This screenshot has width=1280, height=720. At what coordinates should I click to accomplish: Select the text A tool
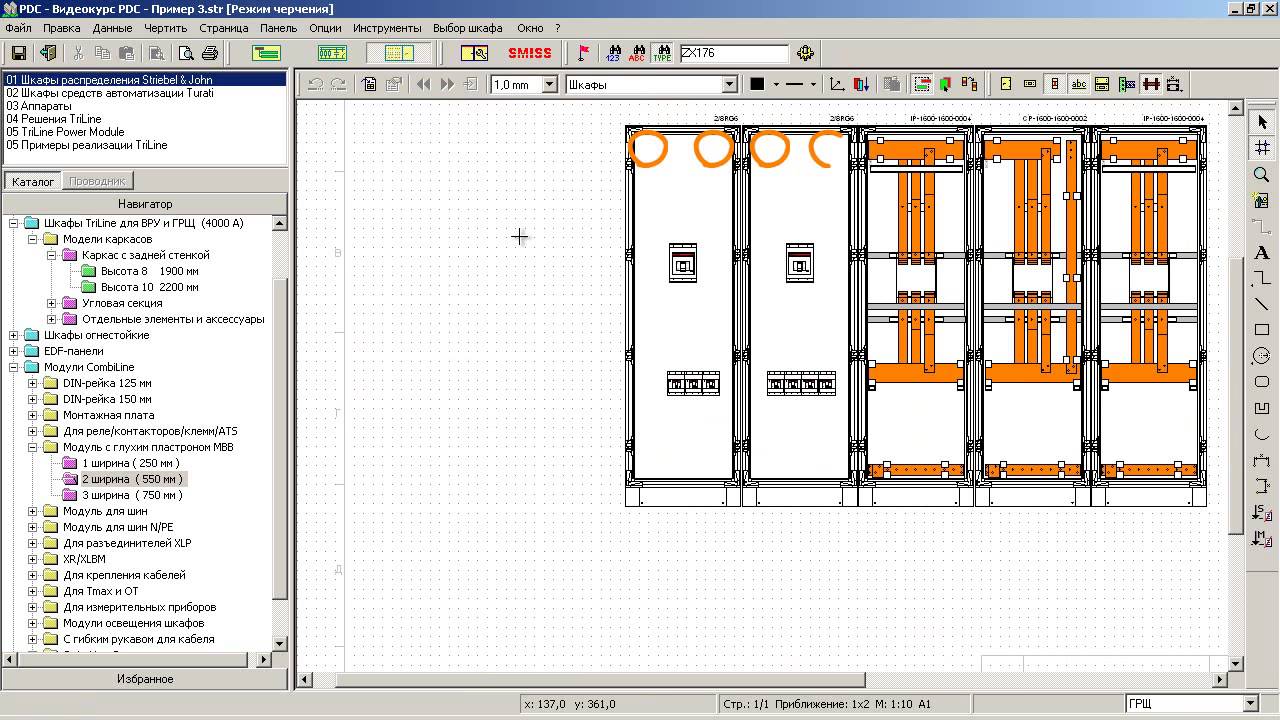point(1262,253)
